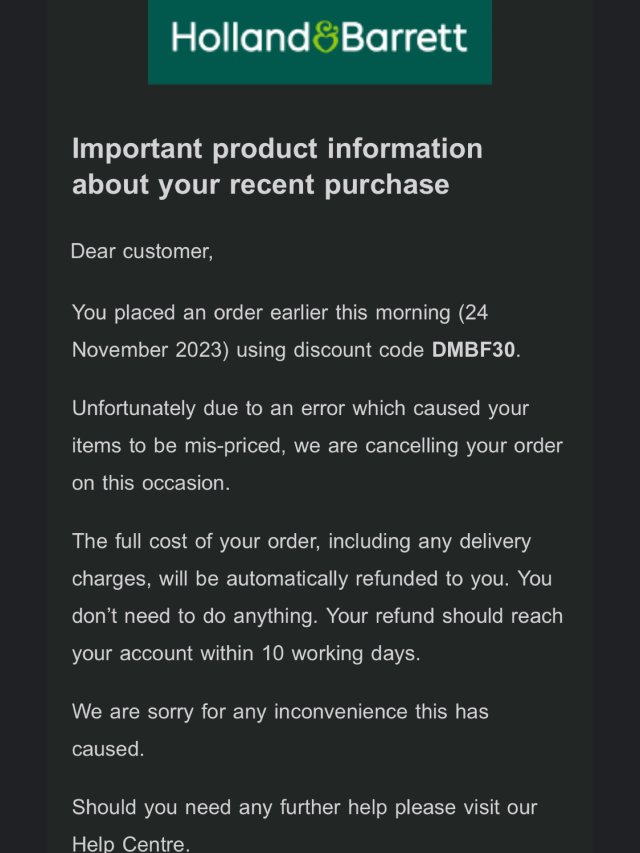Image resolution: width=640 pixels, height=853 pixels.
Task: Click the Holland & Barrett logo banner
Action: coord(319,42)
